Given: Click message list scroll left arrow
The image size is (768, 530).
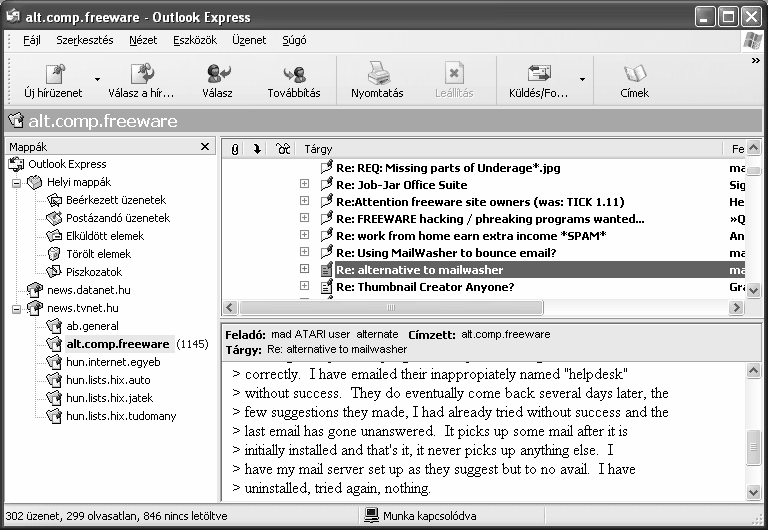Looking at the screenshot, I should point(230,308).
